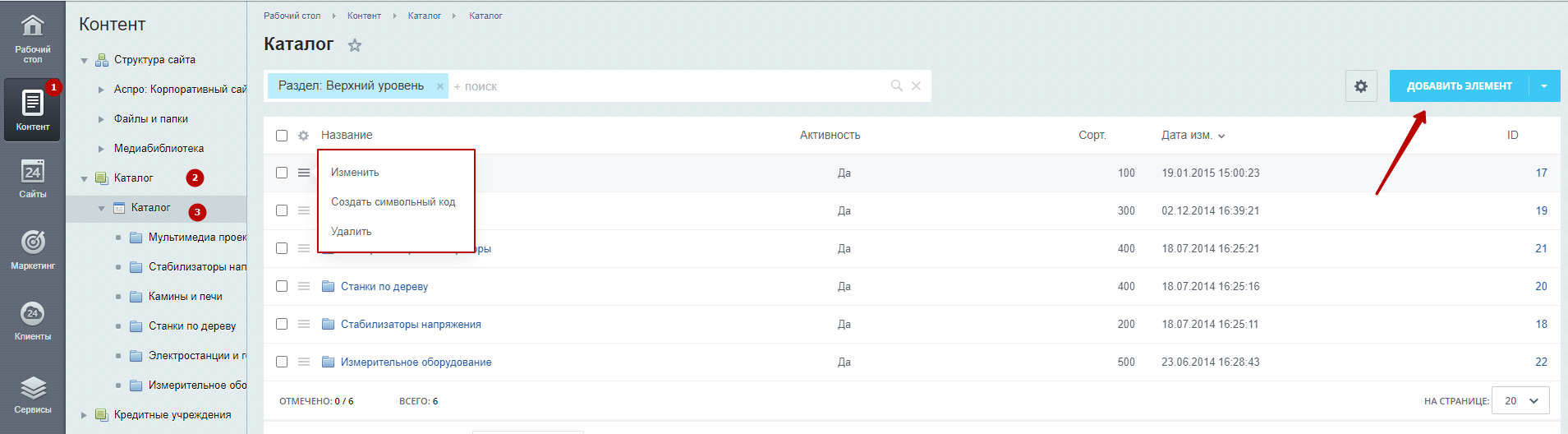Open the Клиенты sidebar section
The width and height of the screenshot is (1568, 434).
32,321
